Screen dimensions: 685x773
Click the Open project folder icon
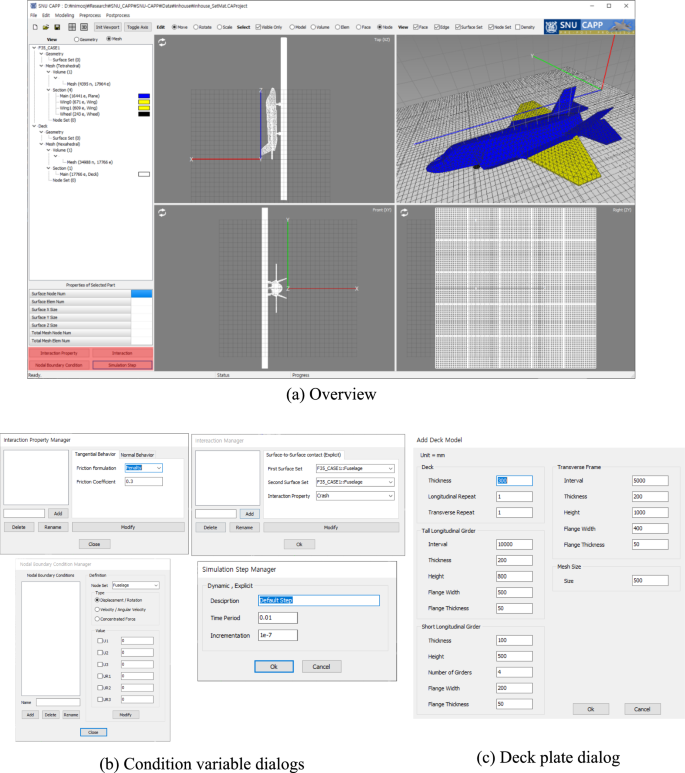point(45,27)
